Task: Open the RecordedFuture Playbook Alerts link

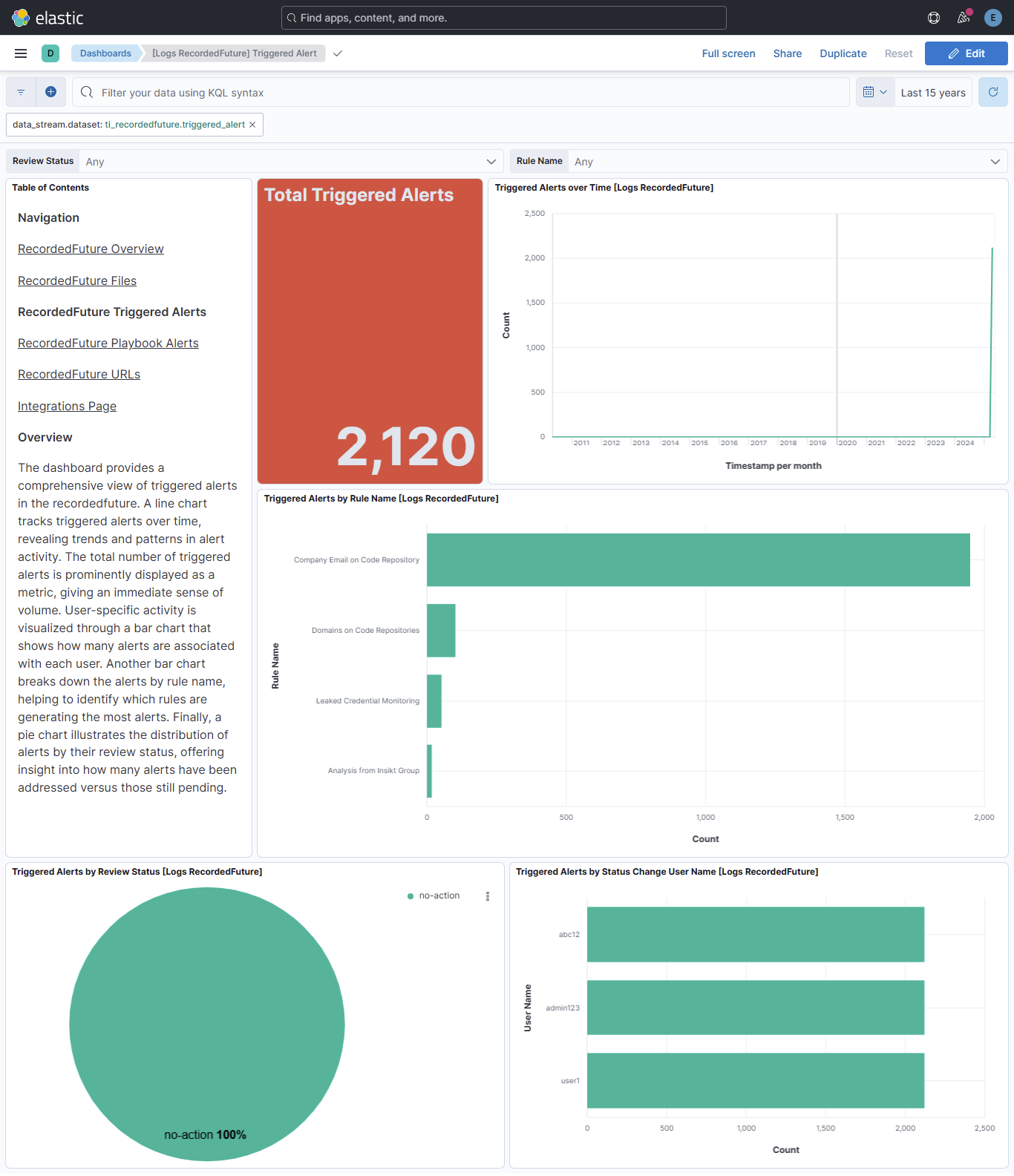Action: 108,344
